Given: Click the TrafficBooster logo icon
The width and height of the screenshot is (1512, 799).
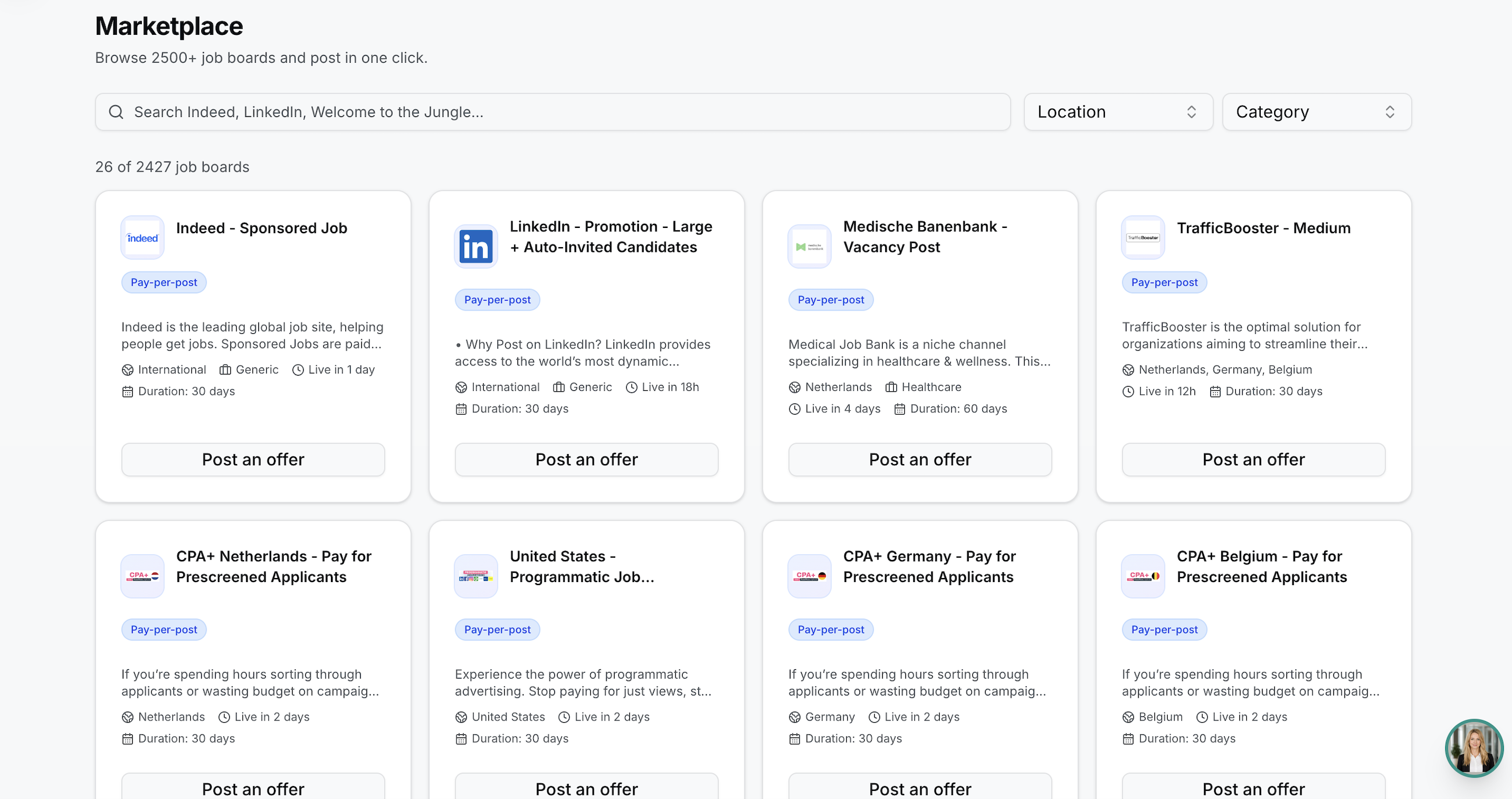Looking at the screenshot, I should tap(1143, 238).
